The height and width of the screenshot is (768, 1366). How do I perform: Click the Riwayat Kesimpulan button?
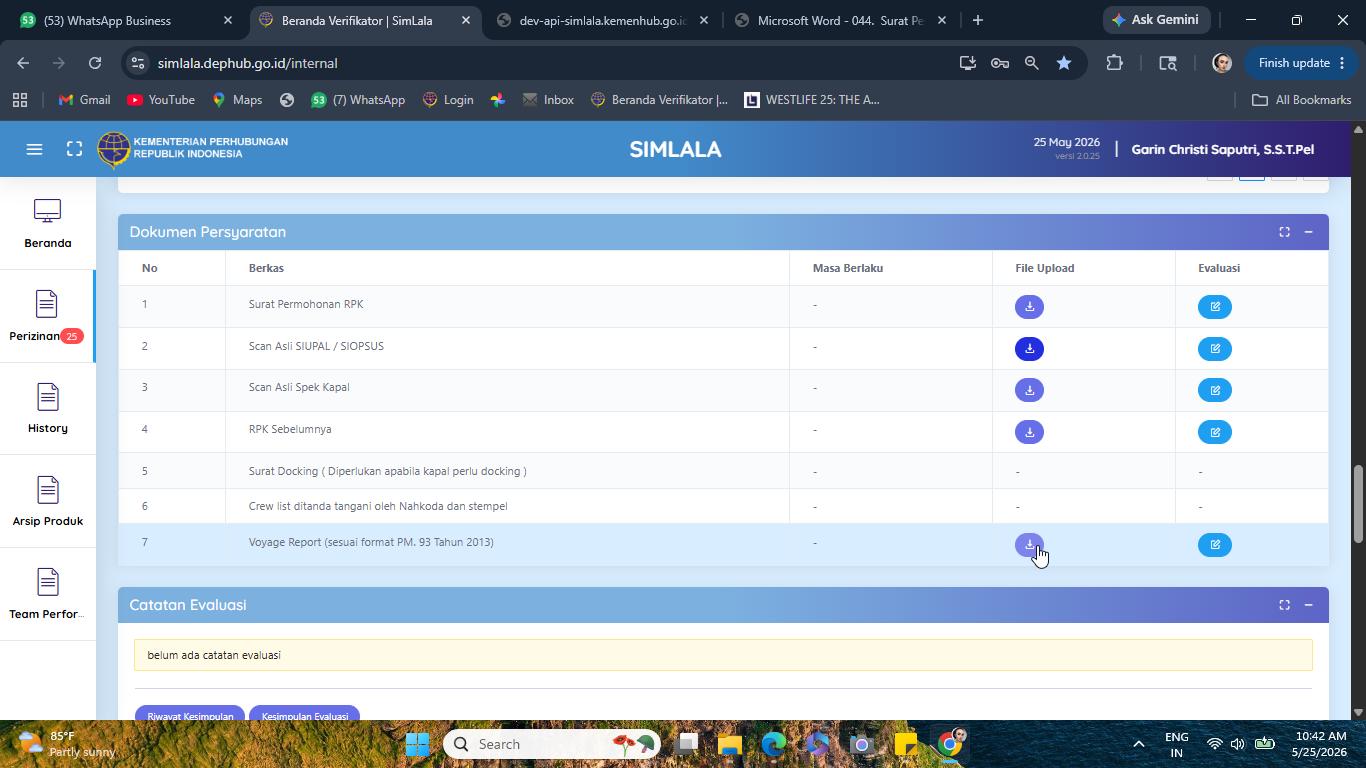click(190, 714)
